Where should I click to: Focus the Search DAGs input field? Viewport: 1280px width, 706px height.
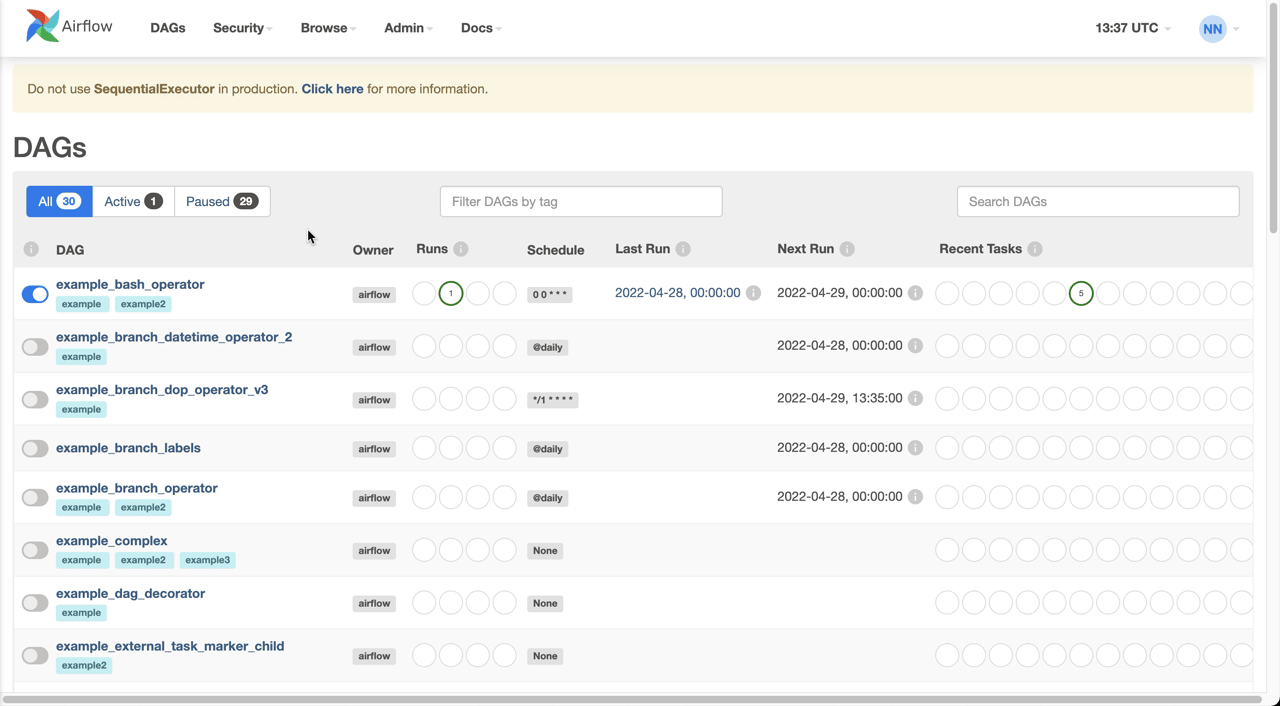[1098, 201]
